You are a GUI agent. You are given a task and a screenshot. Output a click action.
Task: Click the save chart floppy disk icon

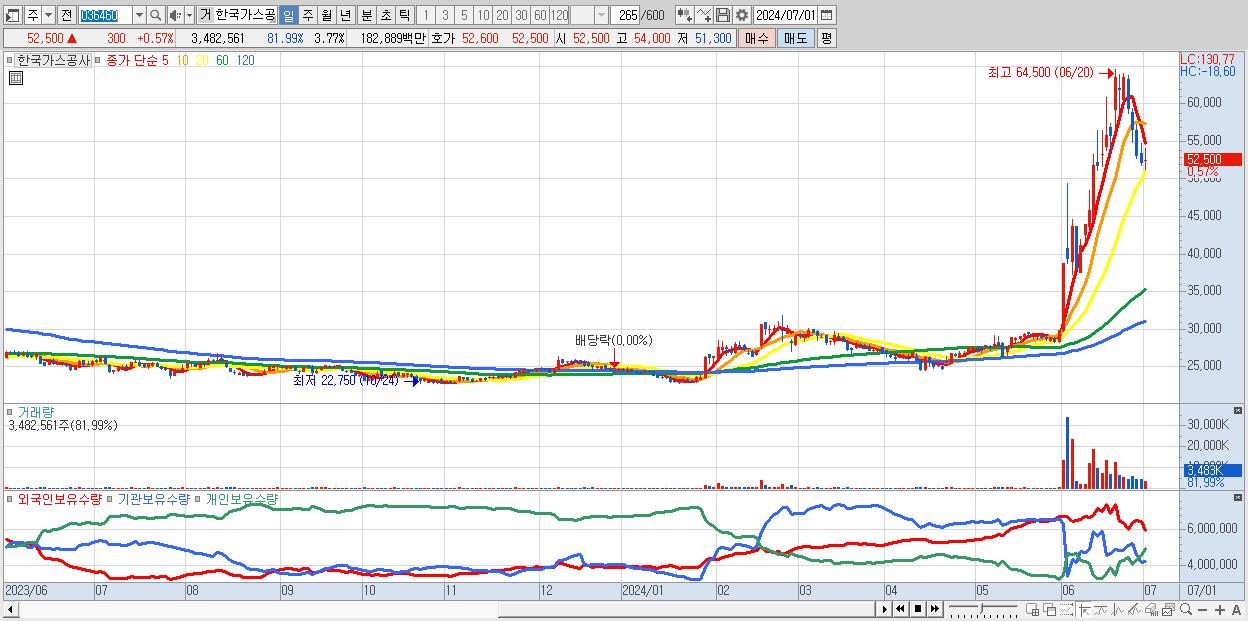point(722,15)
